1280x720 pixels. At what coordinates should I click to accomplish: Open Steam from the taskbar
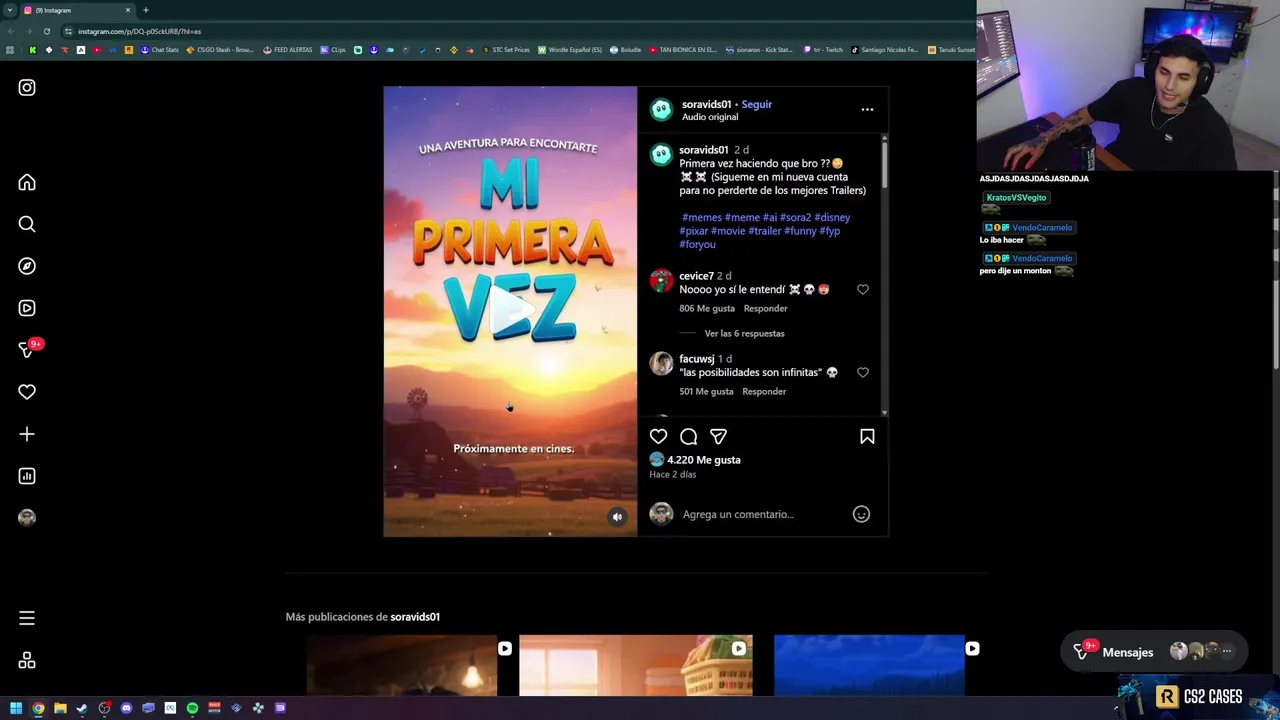click(x=82, y=708)
